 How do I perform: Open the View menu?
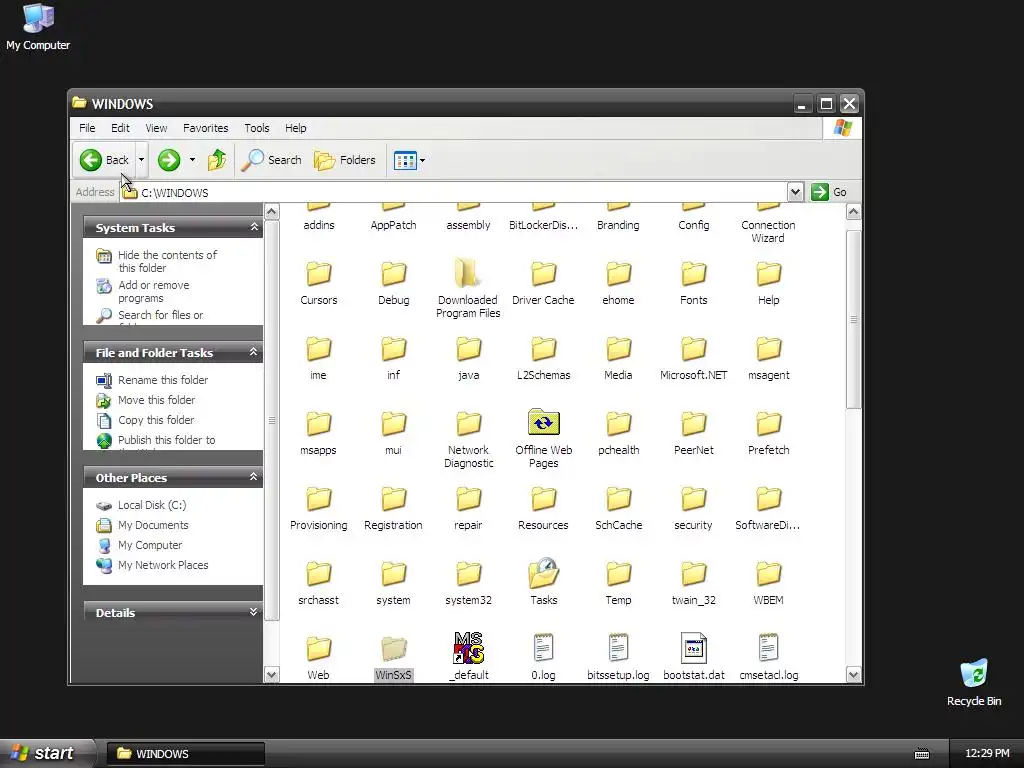[156, 128]
